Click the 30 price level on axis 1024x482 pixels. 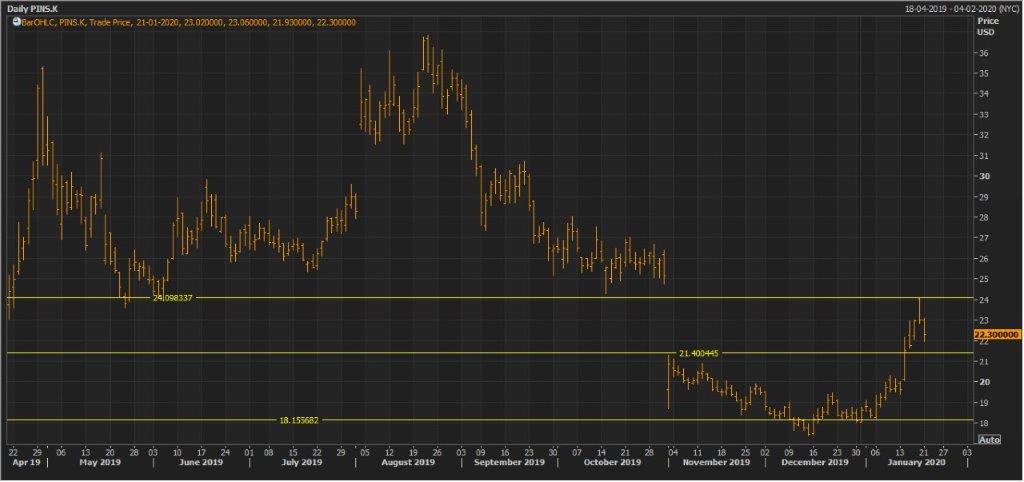click(984, 177)
